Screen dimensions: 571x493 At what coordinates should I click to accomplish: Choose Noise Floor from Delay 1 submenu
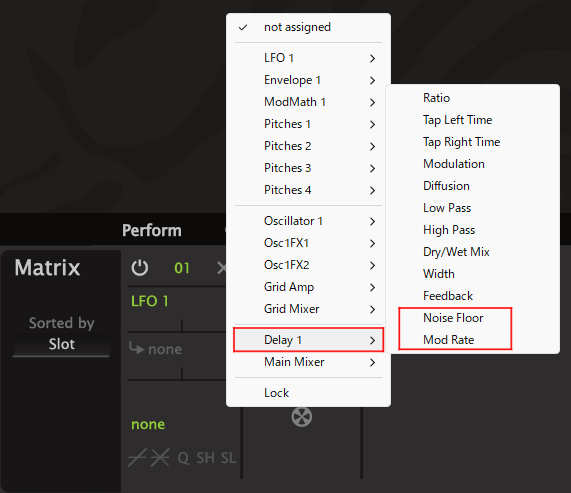(453, 318)
